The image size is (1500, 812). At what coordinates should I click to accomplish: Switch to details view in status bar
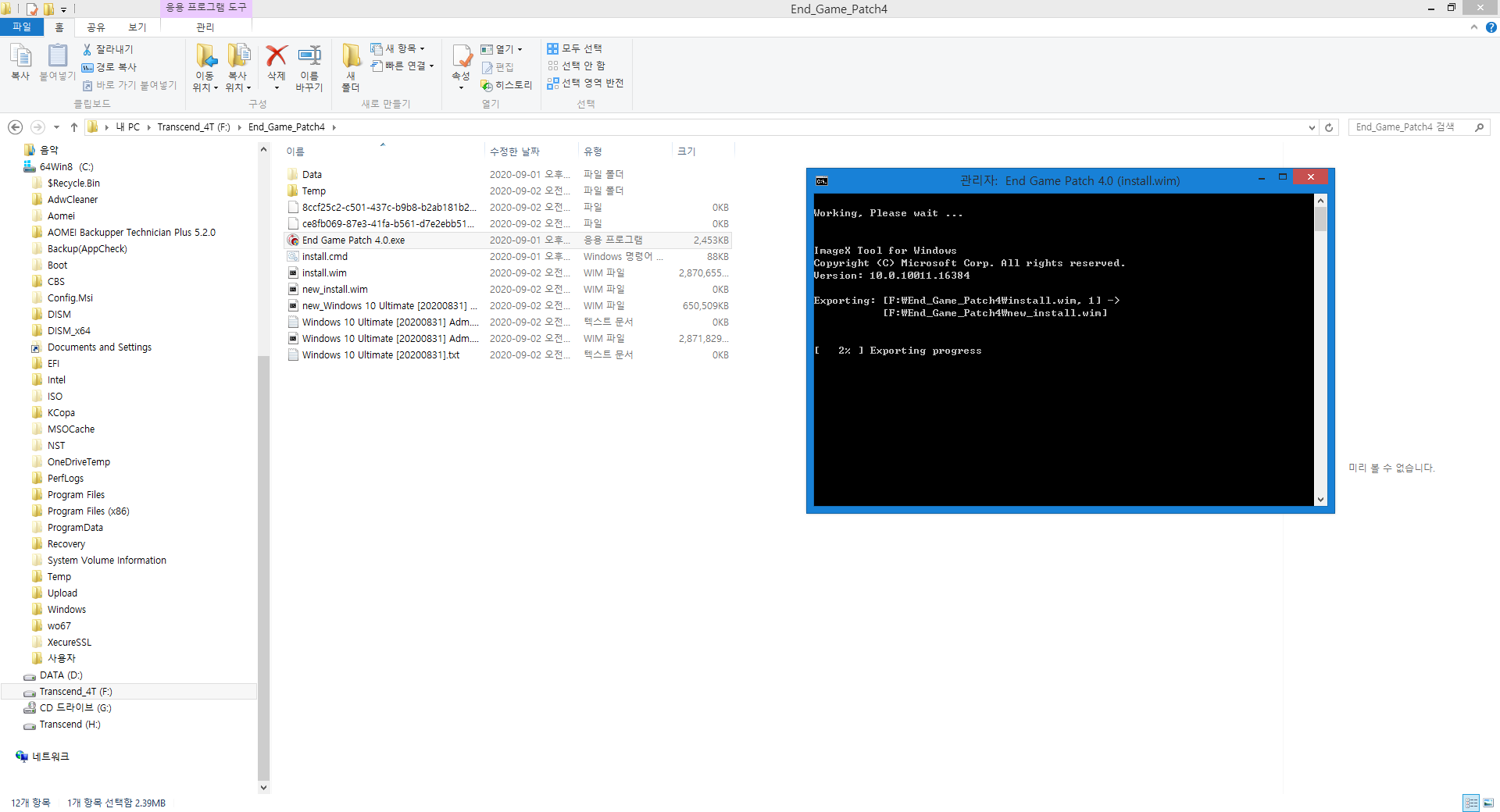[1471, 803]
